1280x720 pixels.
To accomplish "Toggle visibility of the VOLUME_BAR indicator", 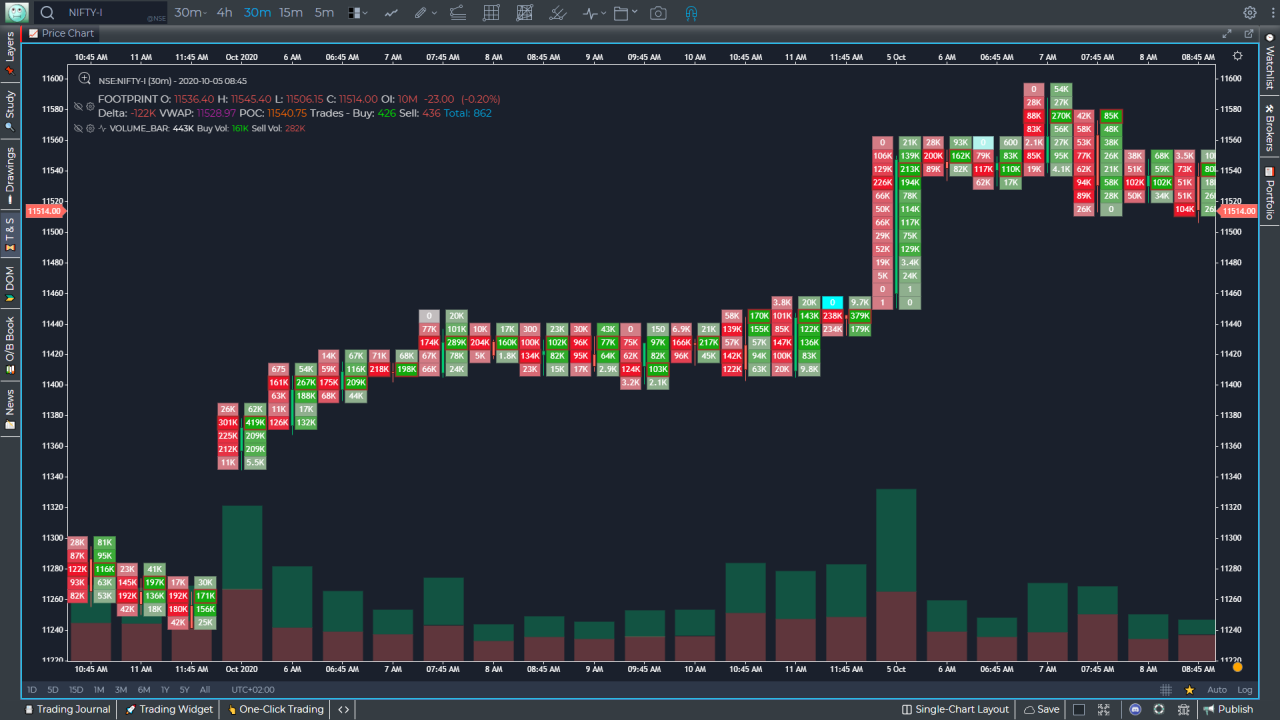I will pos(78,127).
